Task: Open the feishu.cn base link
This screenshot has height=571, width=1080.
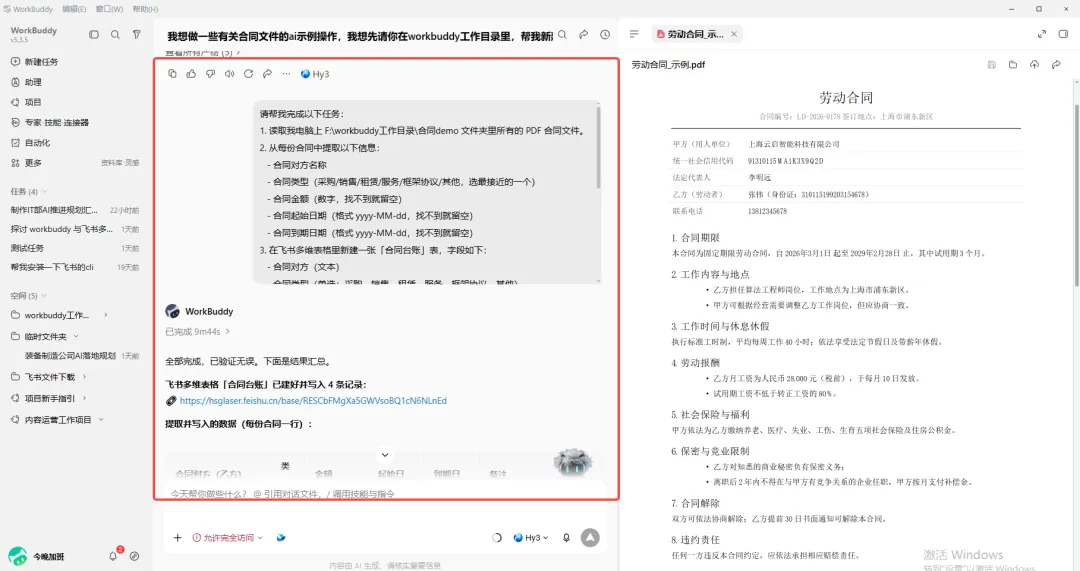Action: (313, 401)
